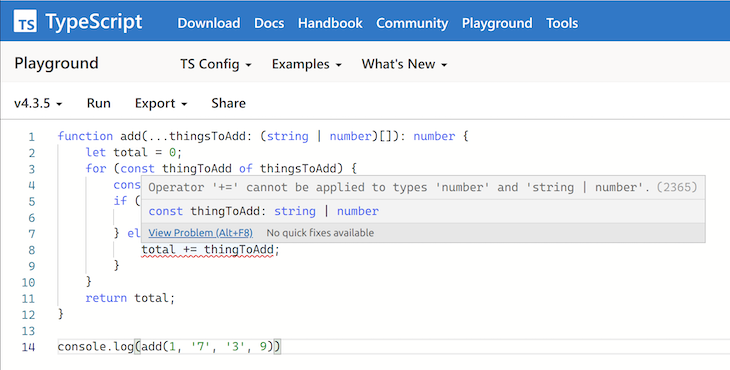
Task: Open the What's New dropdown
Action: point(404,64)
